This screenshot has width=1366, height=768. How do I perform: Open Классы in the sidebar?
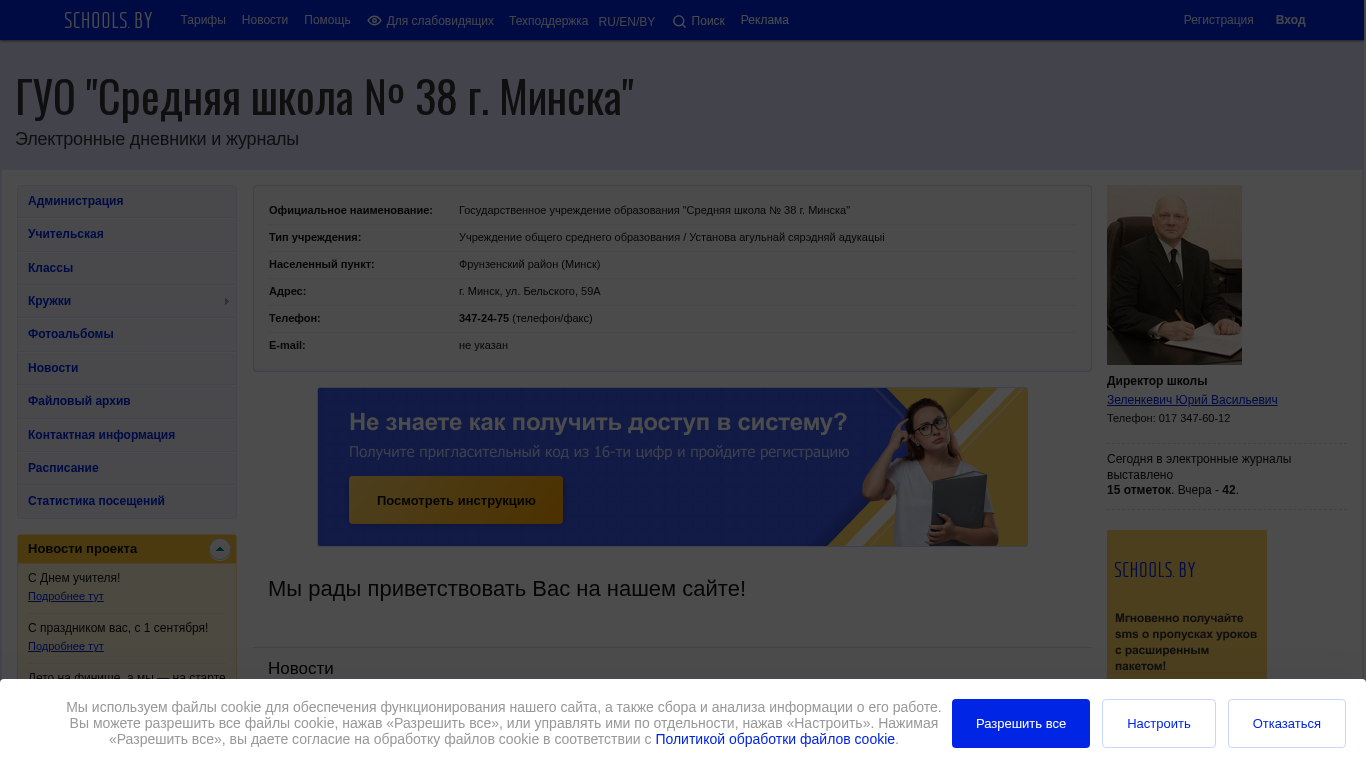pos(127,268)
